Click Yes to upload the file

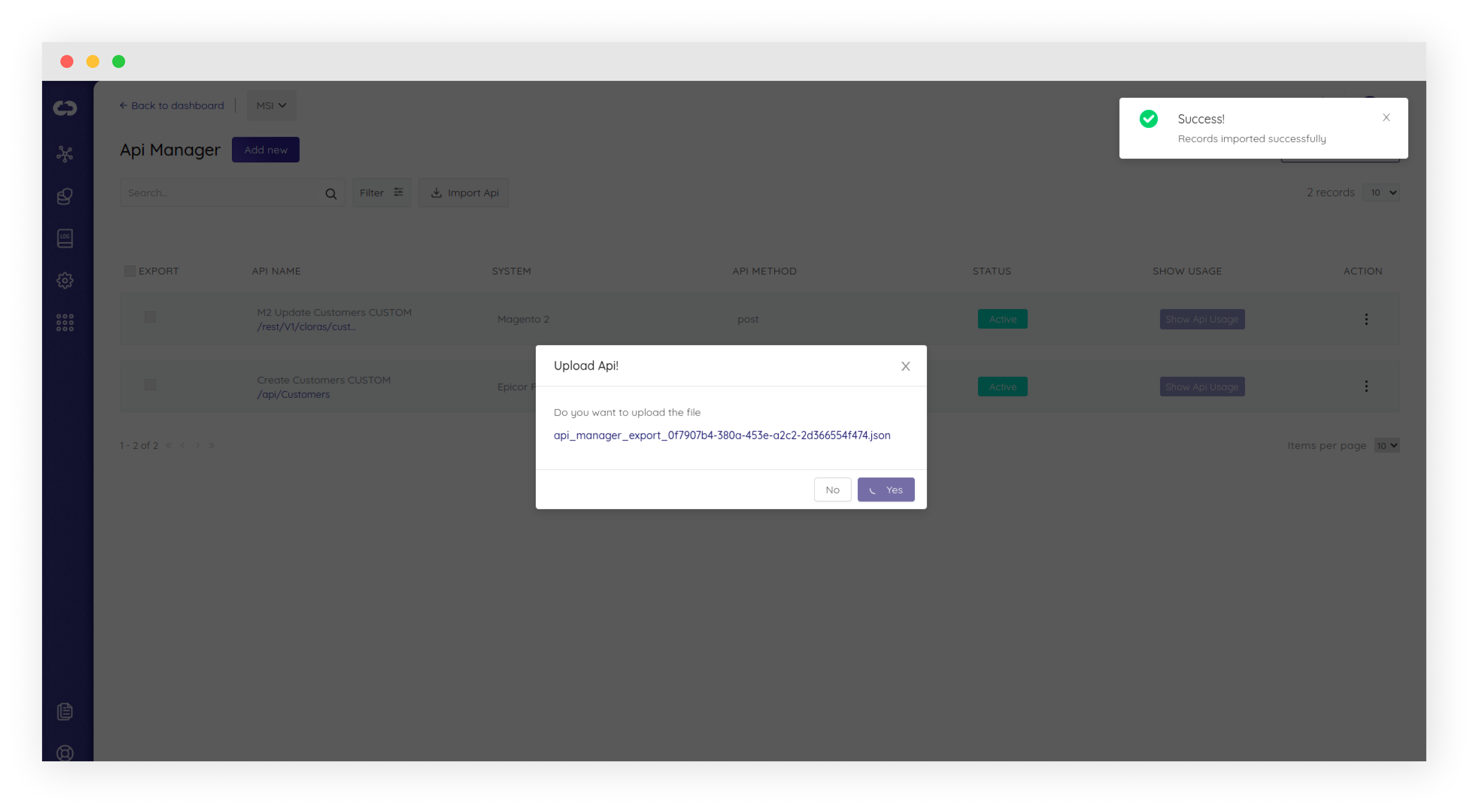tap(886, 490)
